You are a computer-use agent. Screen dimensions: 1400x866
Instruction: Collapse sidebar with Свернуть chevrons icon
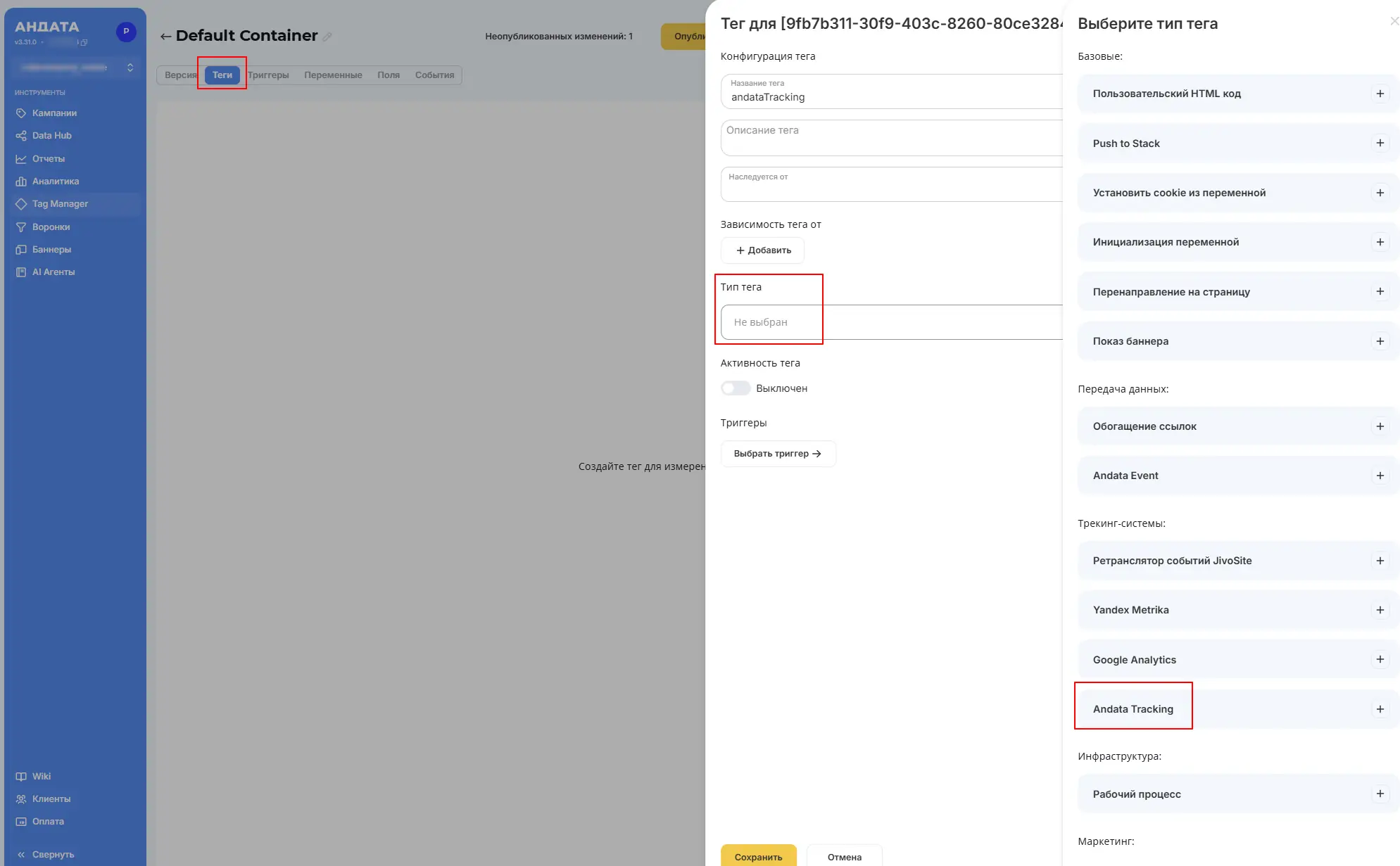click(x=21, y=855)
